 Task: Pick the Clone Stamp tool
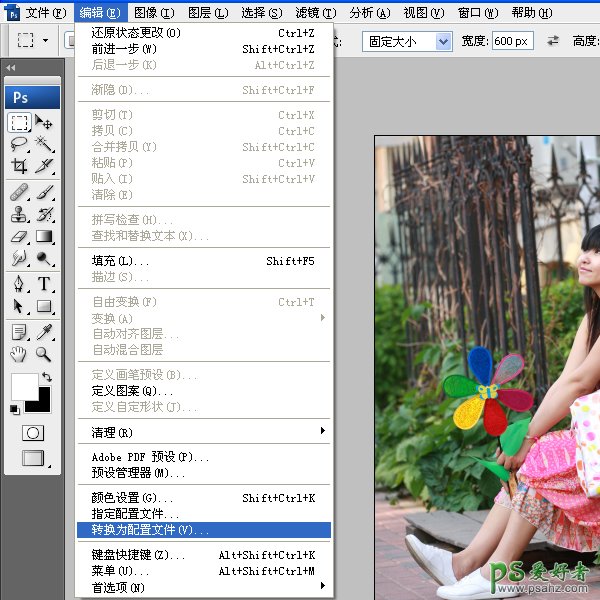pos(19,213)
